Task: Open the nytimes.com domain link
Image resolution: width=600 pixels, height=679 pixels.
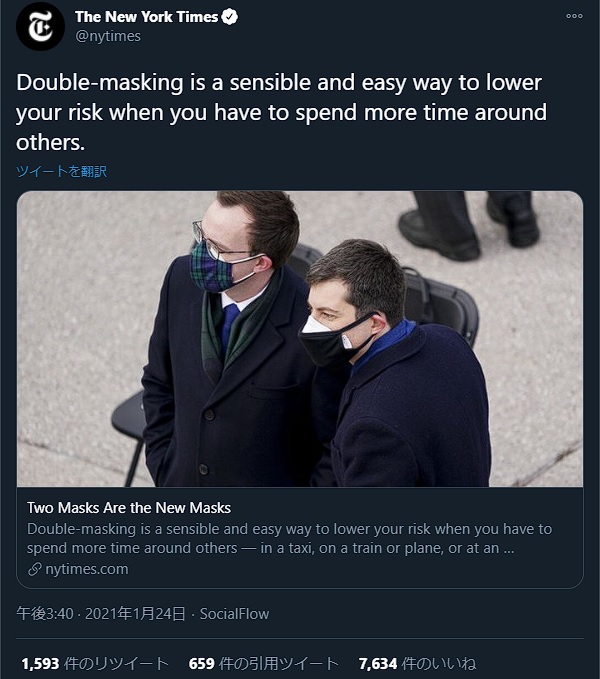Action: [x=87, y=569]
